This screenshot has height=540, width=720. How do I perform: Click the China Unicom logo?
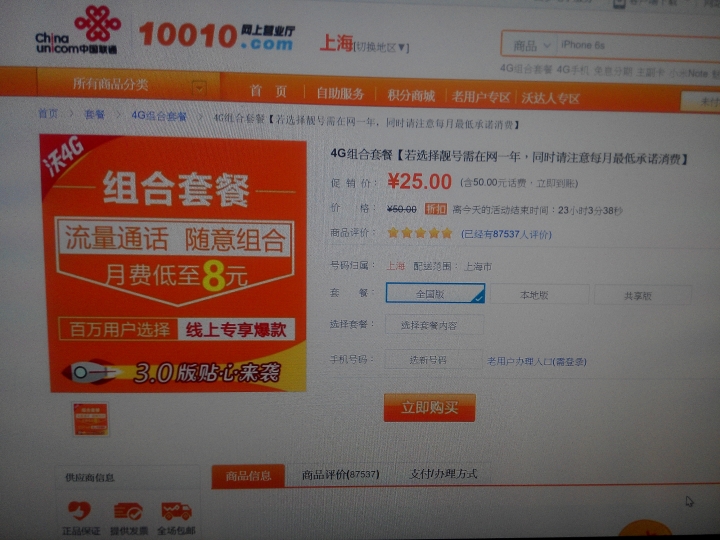point(78,30)
